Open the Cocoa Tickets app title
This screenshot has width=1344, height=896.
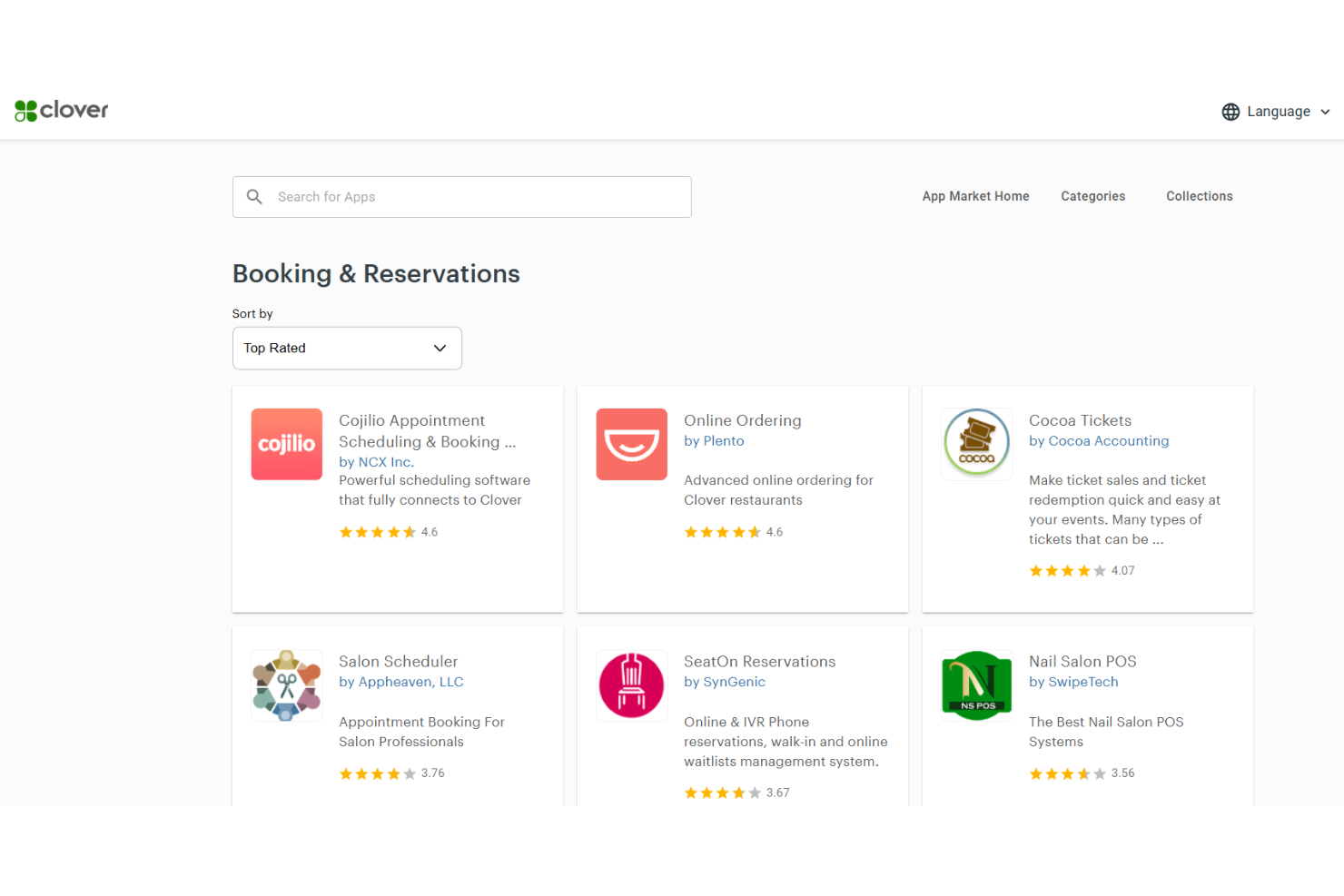coord(1080,420)
